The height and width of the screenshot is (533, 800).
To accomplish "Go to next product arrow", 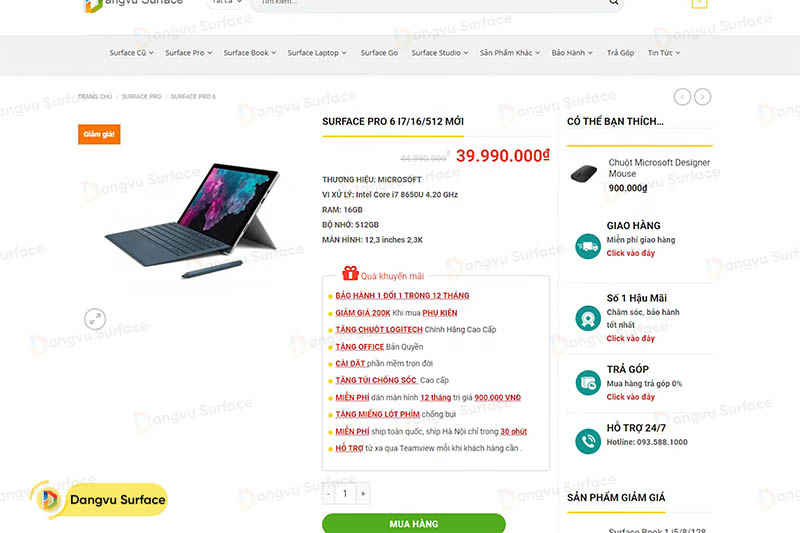I will coord(703,96).
